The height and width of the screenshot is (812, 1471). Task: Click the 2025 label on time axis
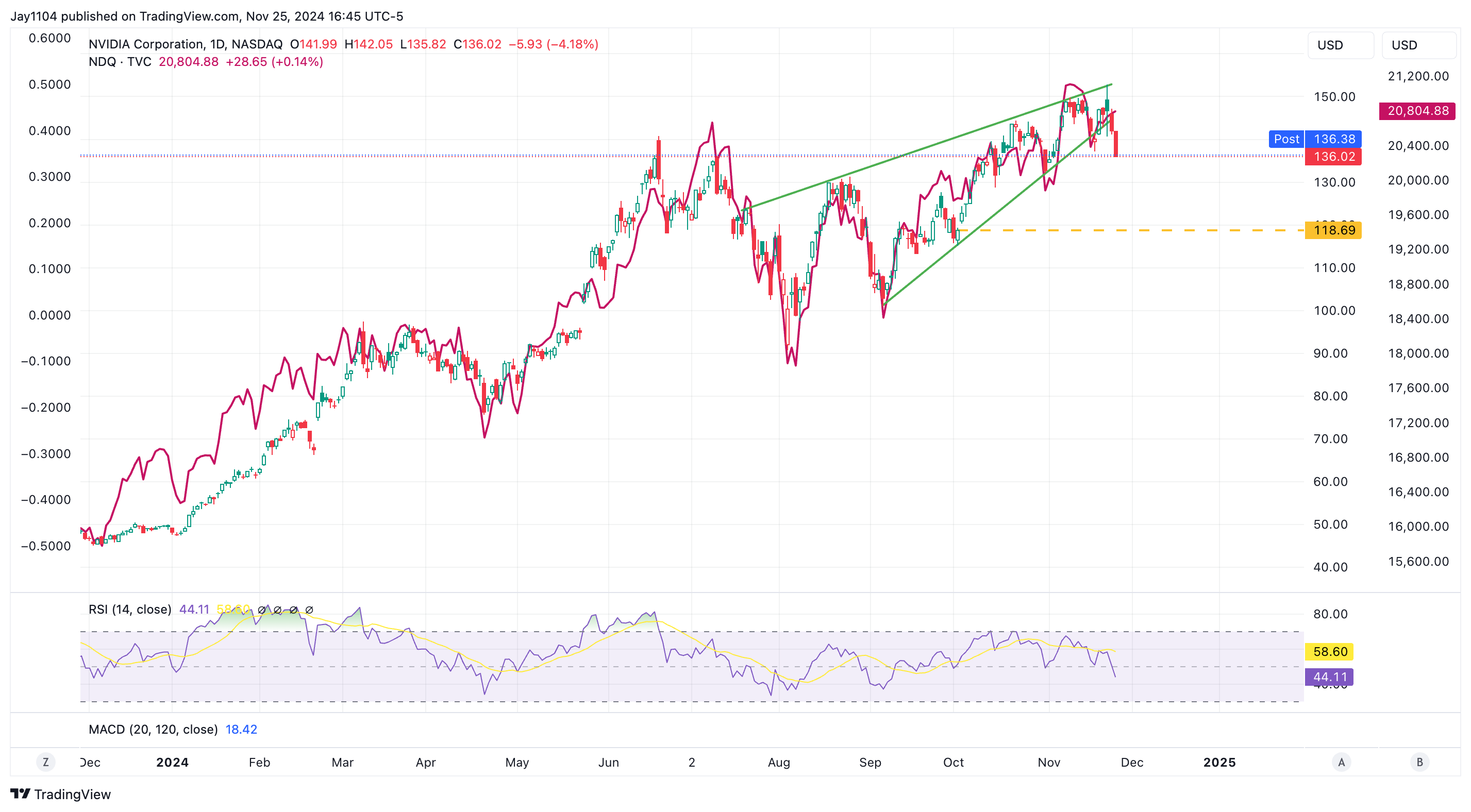click(x=1219, y=763)
